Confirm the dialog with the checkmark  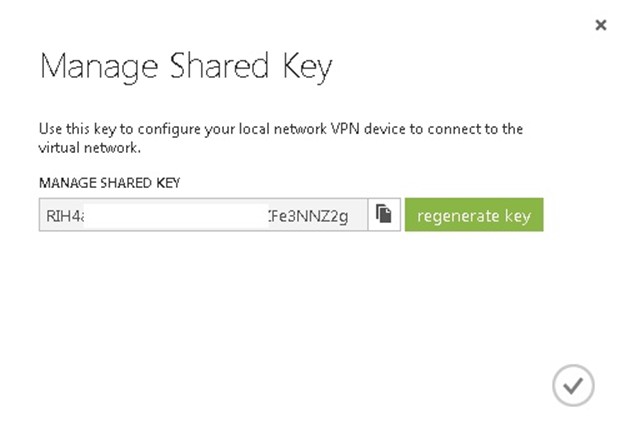click(x=573, y=385)
